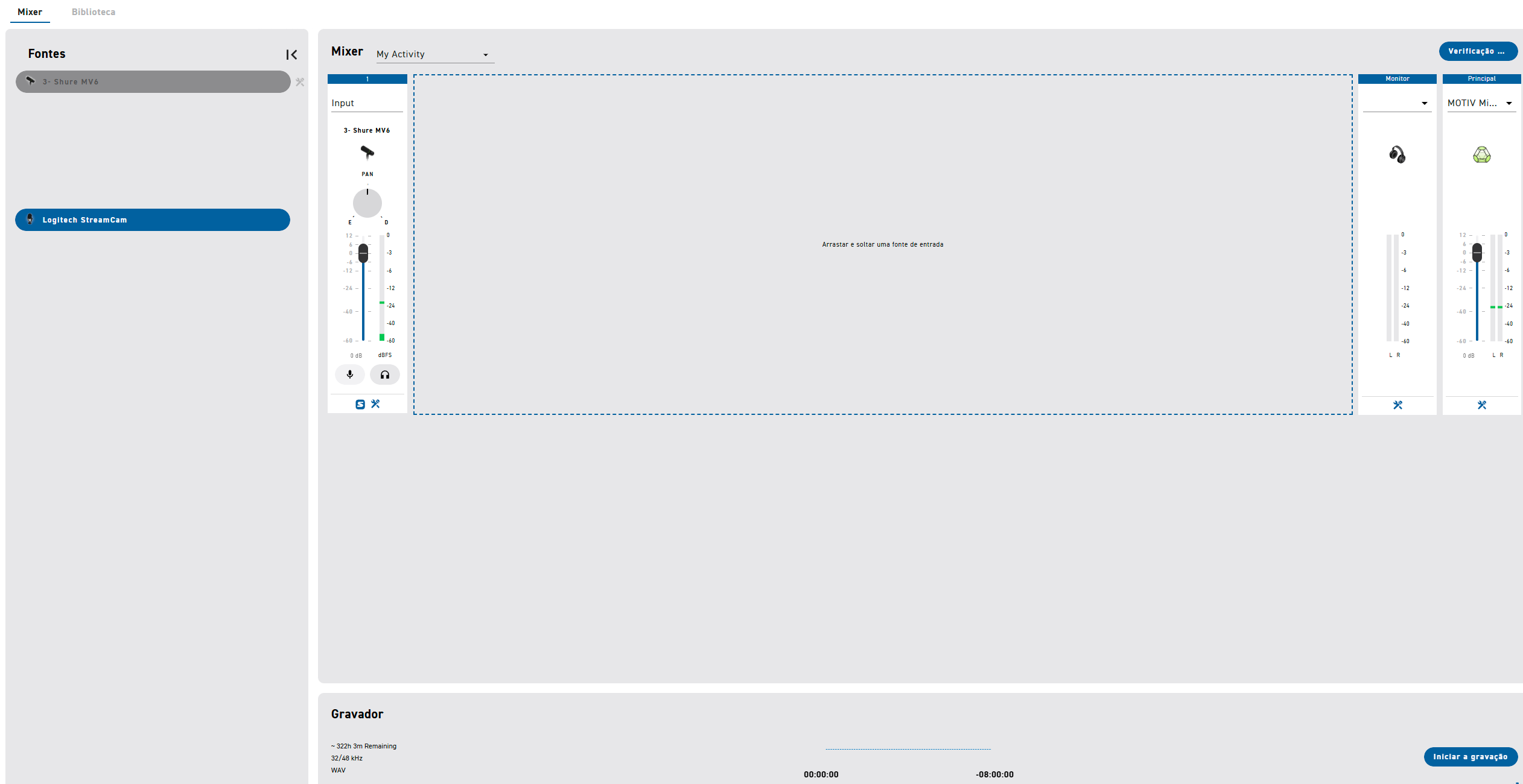Mute channel 1 with microphone button

(350, 375)
